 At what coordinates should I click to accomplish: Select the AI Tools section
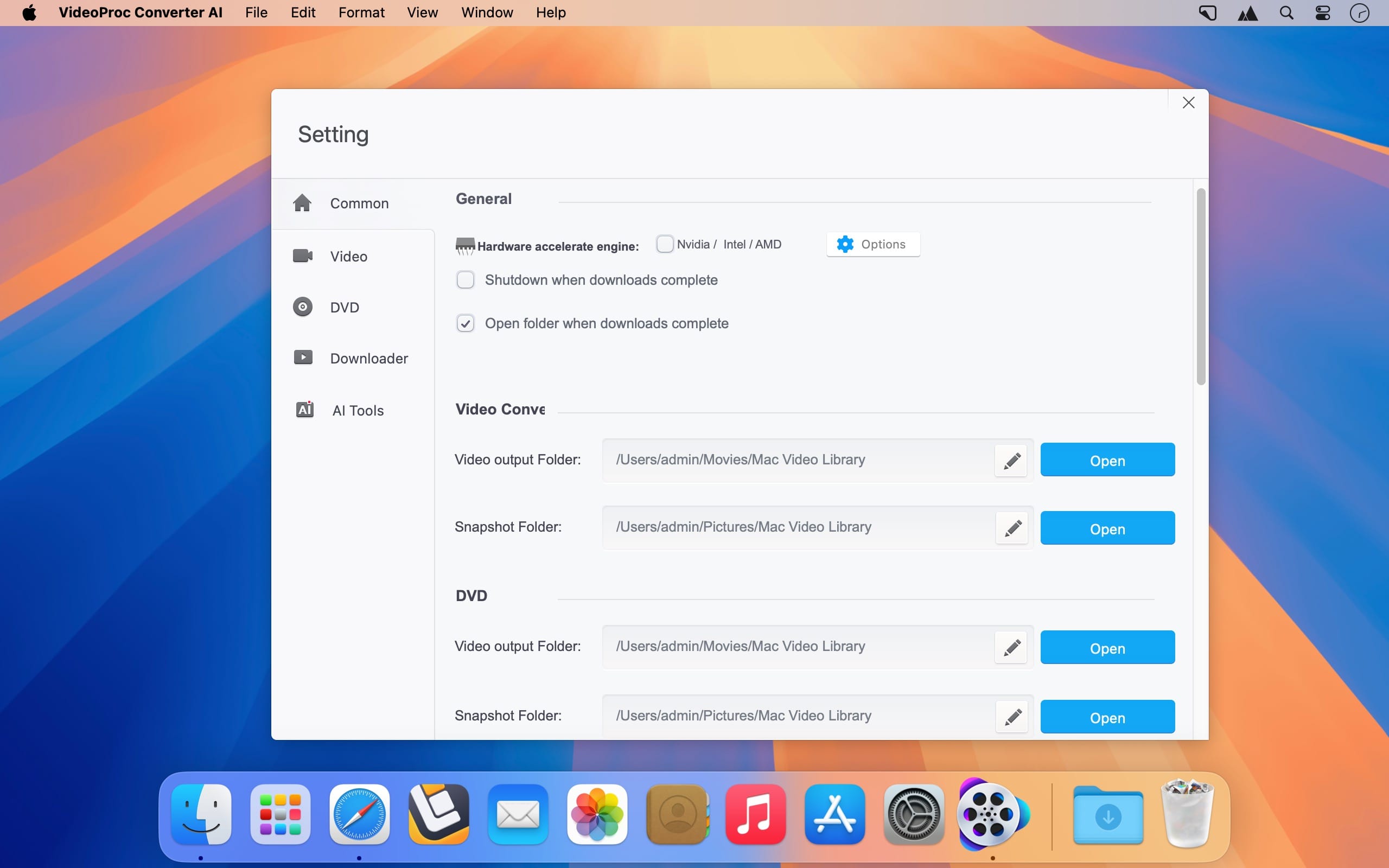coord(357,410)
